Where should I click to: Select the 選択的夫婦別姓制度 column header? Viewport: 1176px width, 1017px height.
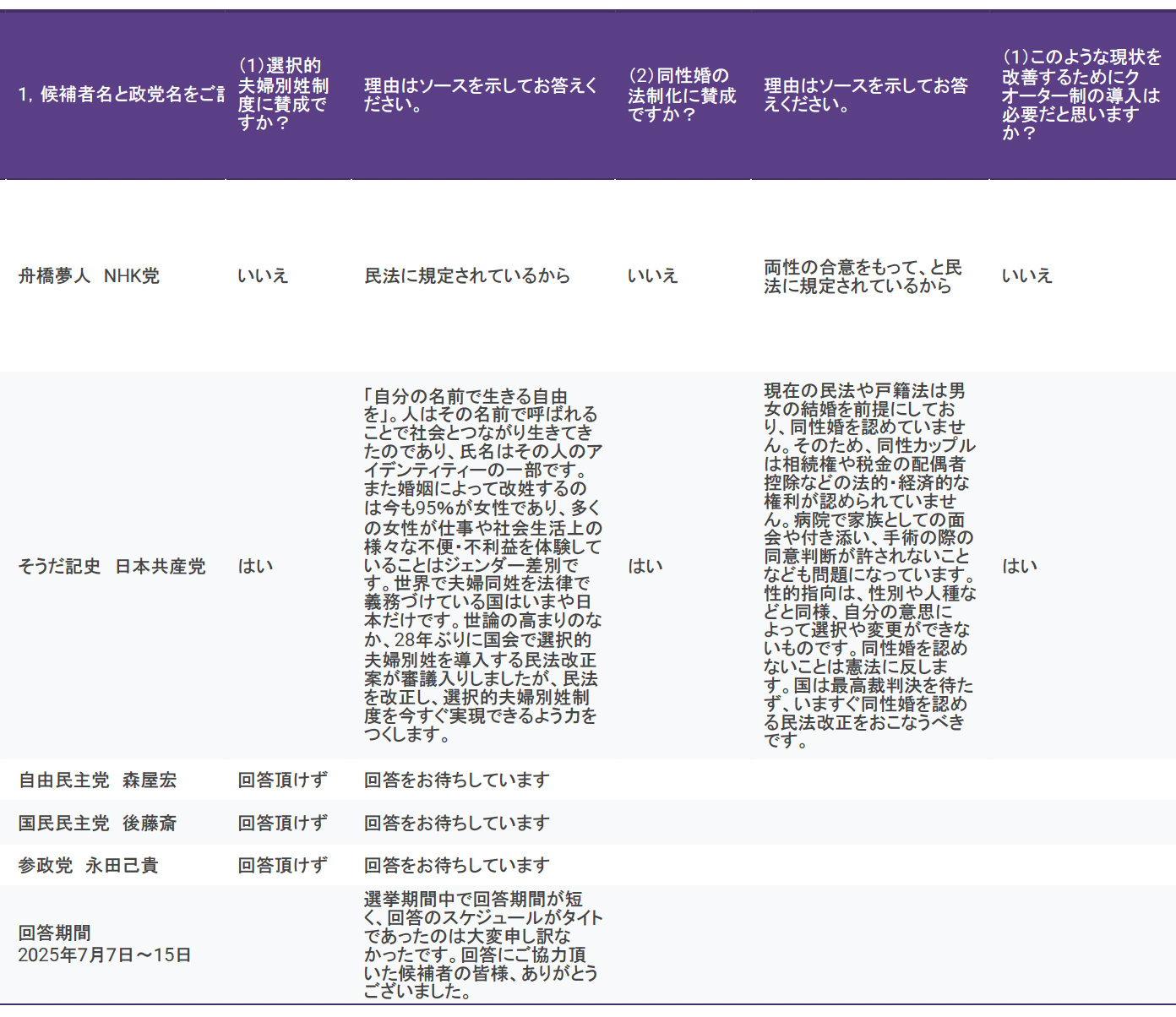283,95
